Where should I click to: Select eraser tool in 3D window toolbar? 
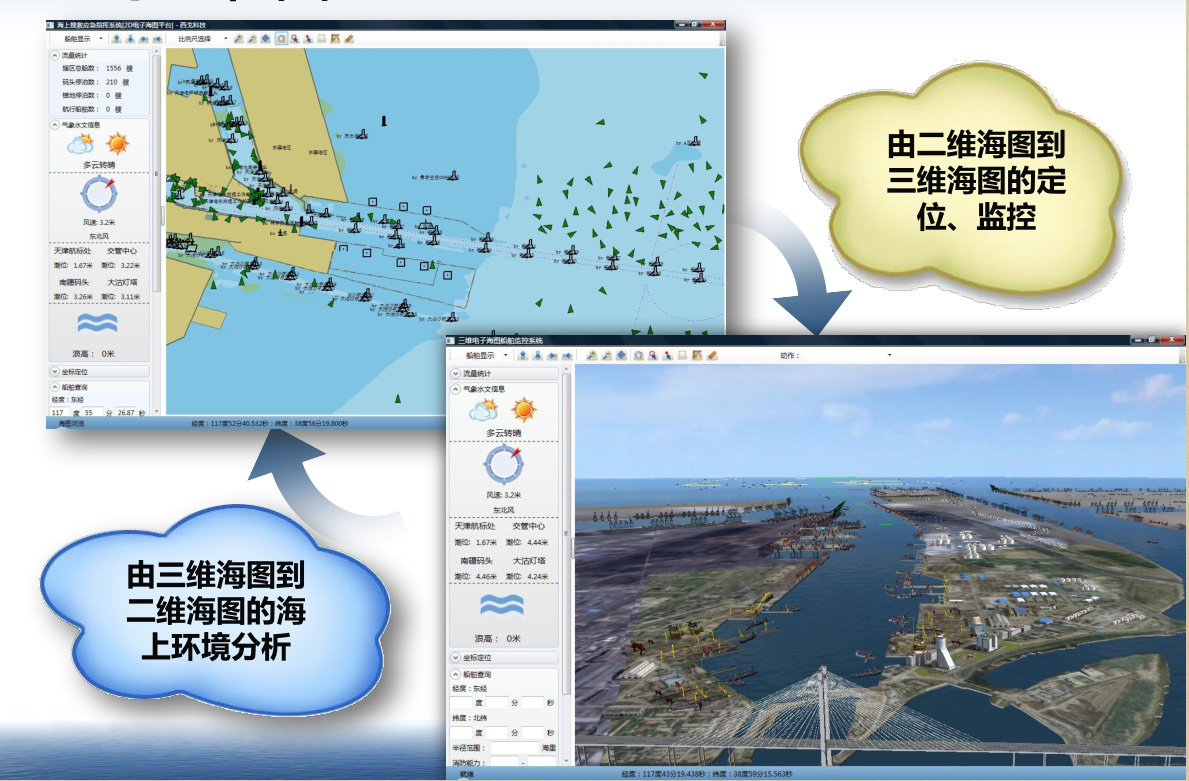(x=712, y=355)
